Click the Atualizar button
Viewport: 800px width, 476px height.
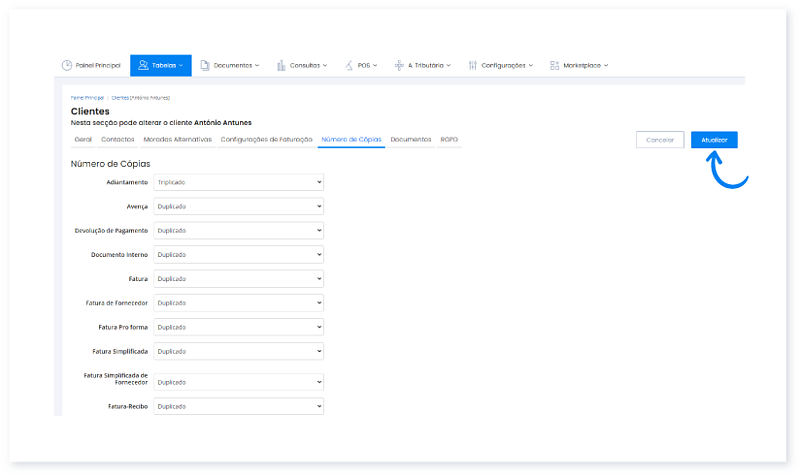tap(714, 140)
